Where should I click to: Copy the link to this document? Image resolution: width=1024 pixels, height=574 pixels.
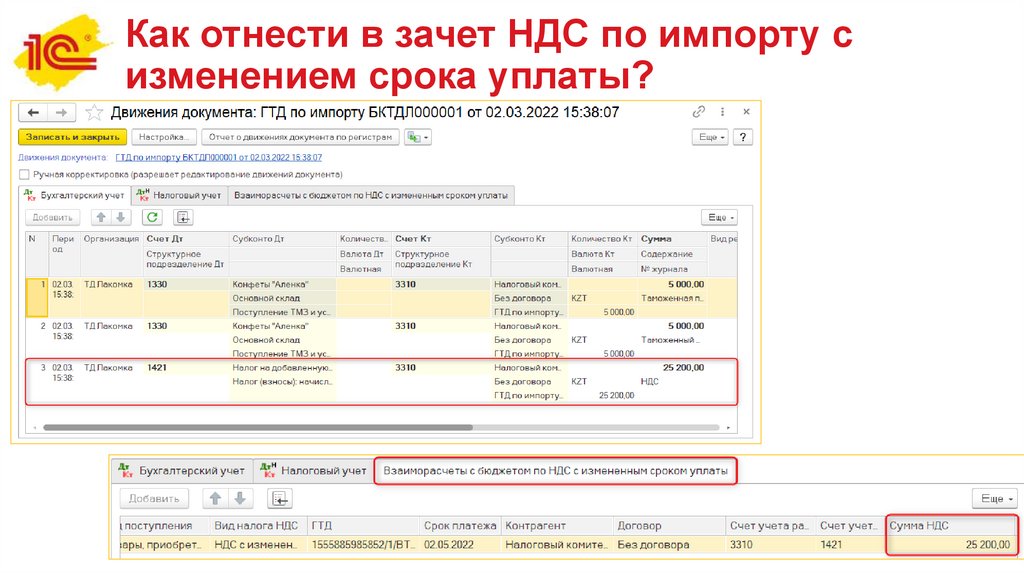click(699, 112)
